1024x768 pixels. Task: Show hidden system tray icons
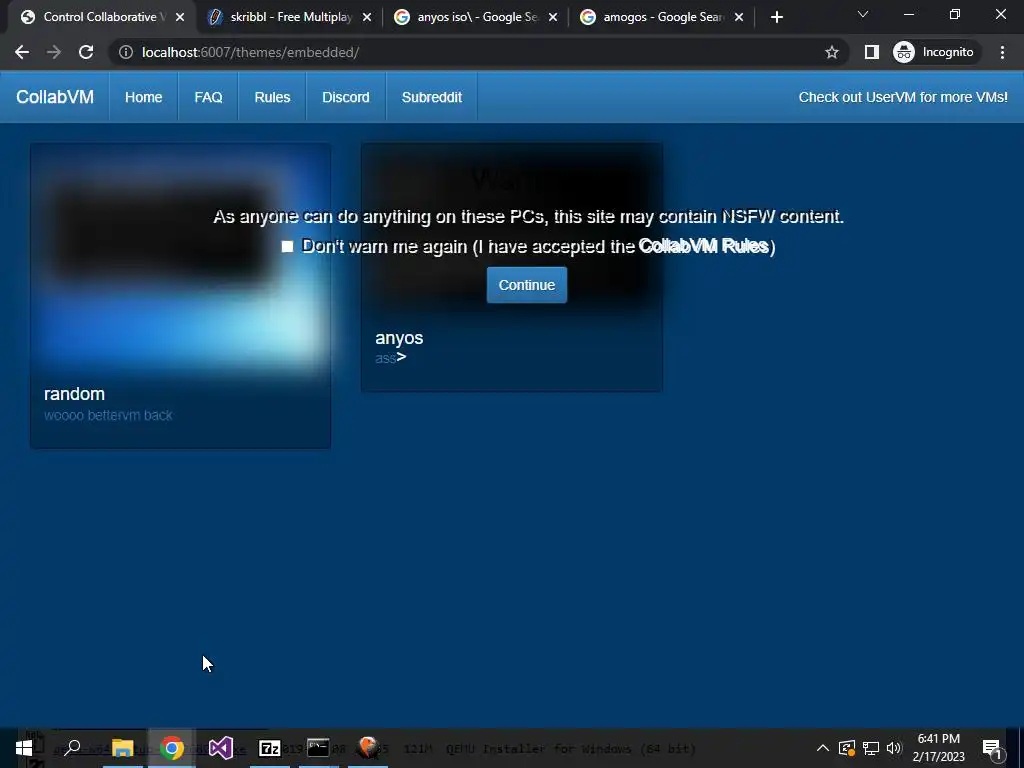pyautogui.click(x=823, y=748)
